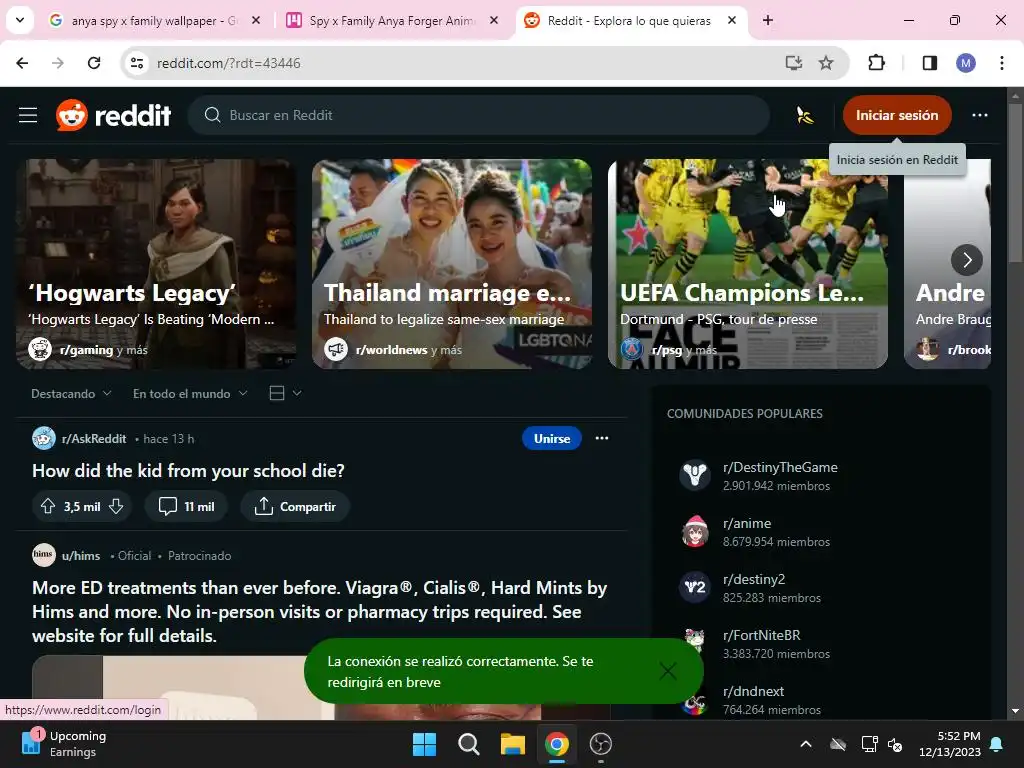Open Chrome three-dot menu
The image size is (1024, 768).
1002,63
